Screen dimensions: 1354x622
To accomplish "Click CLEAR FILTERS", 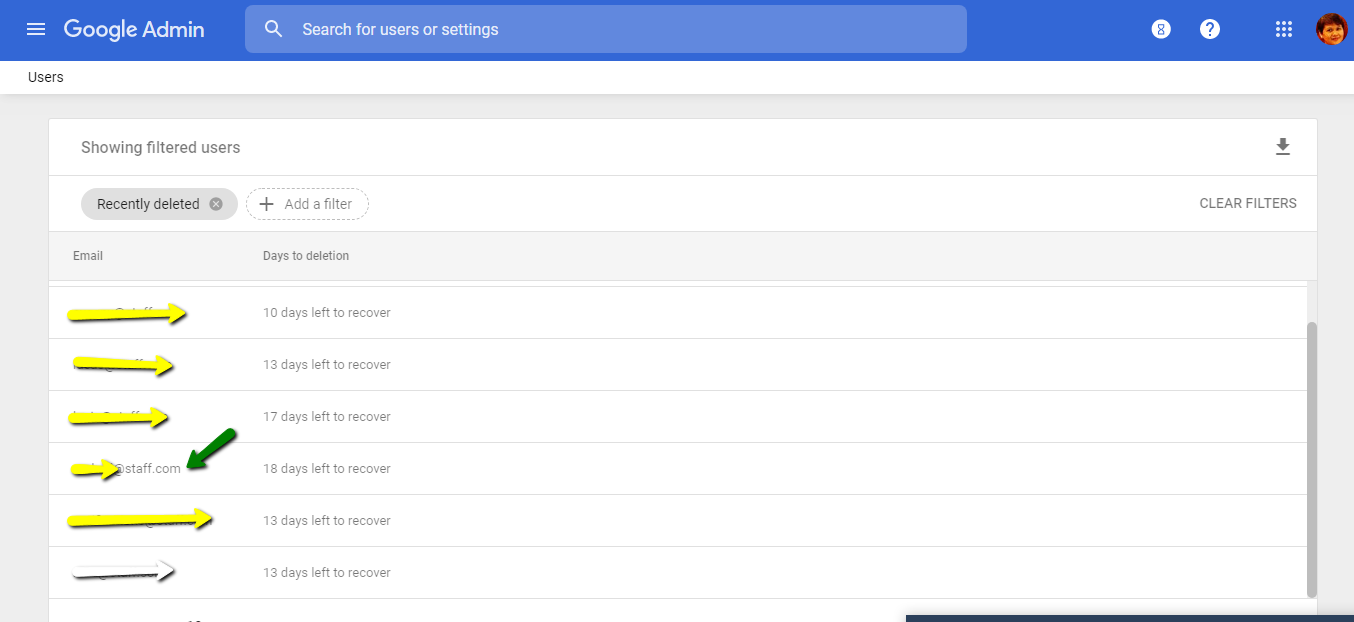I will pyautogui.click(x=1247, y=203).
